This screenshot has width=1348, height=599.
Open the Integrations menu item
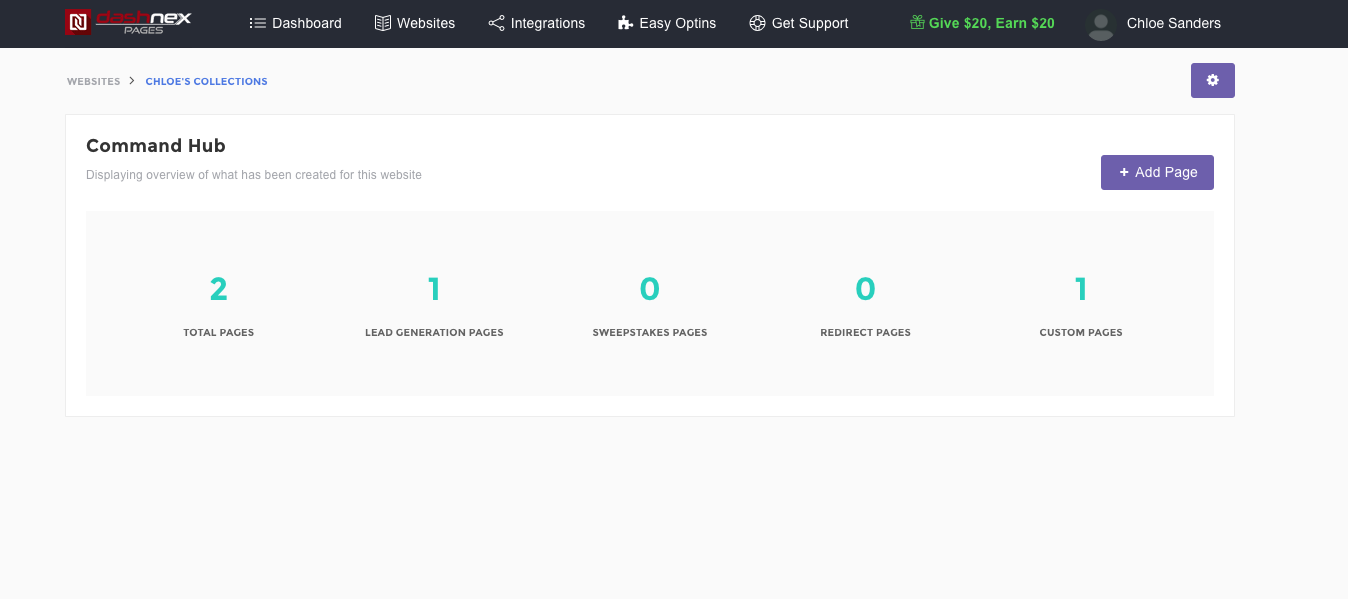(537, 23)
